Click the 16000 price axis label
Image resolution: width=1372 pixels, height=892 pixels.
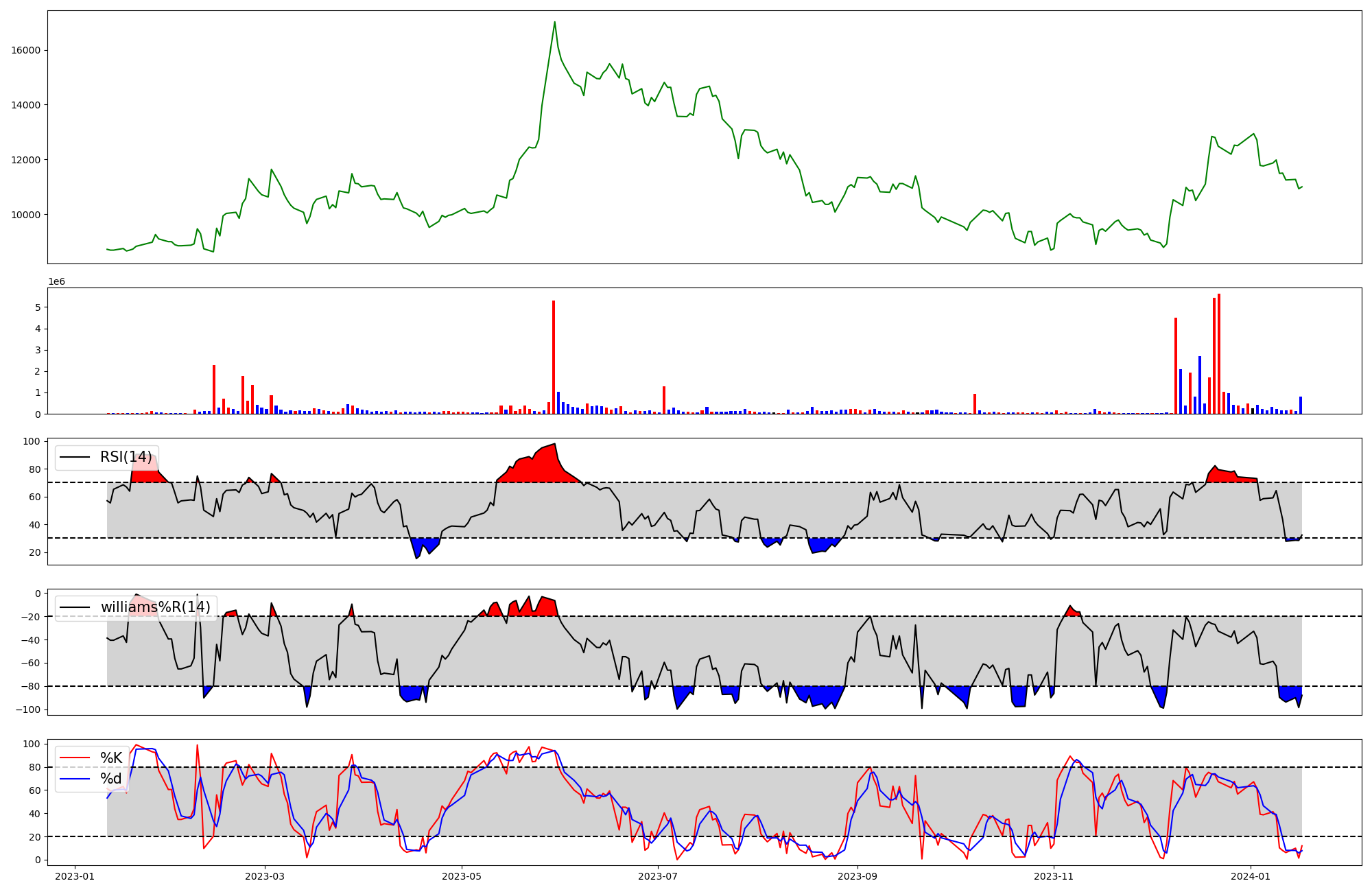26,50
